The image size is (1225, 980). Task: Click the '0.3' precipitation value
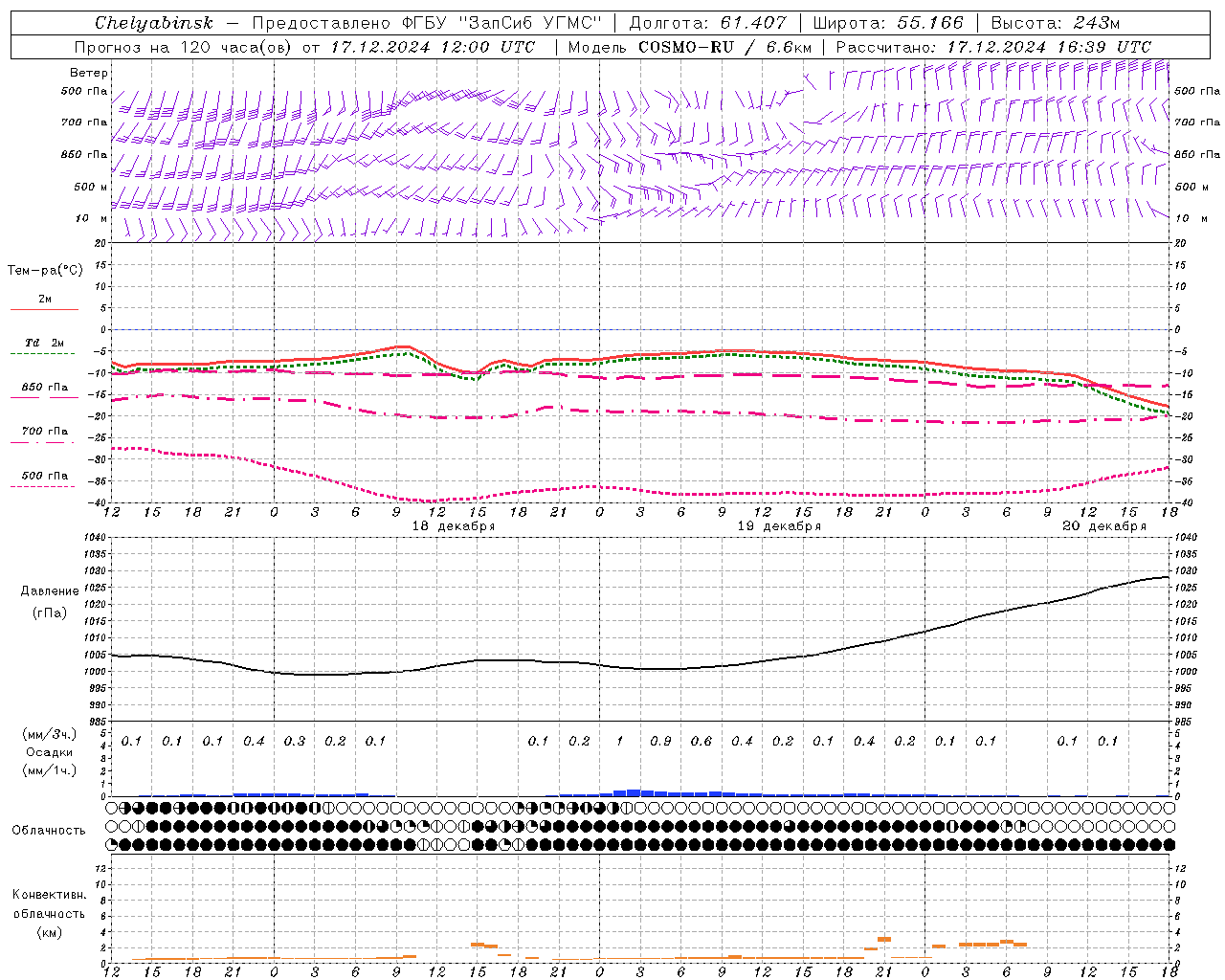(295, 742)
